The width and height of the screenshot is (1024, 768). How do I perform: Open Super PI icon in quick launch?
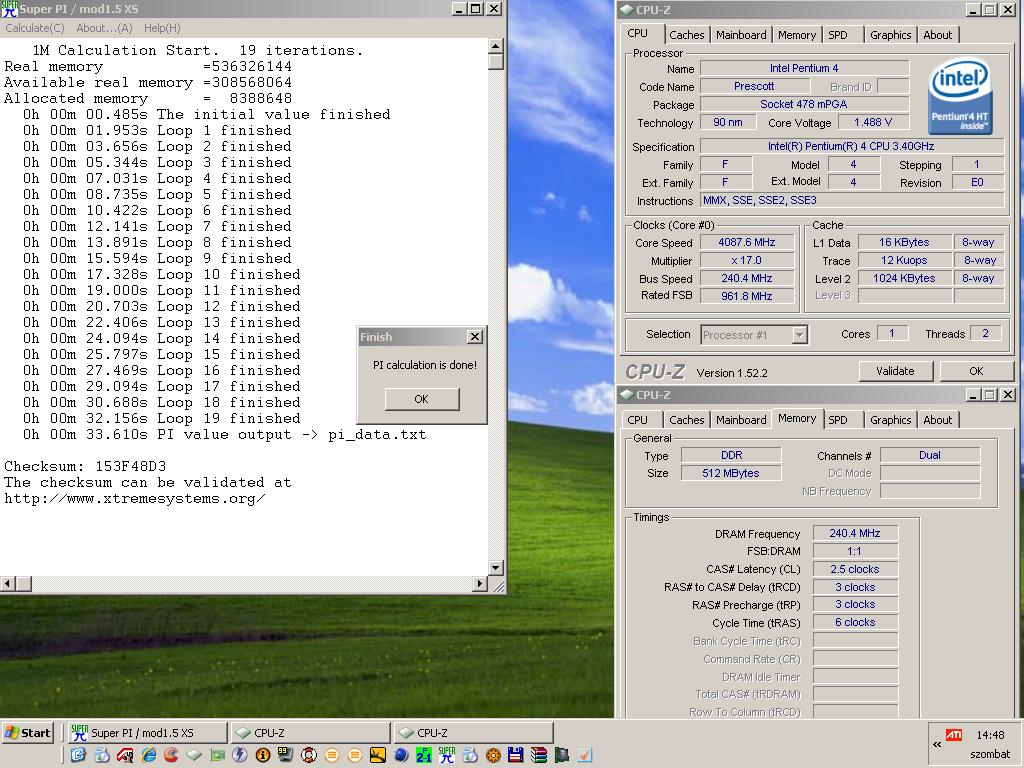pos(447,756)
